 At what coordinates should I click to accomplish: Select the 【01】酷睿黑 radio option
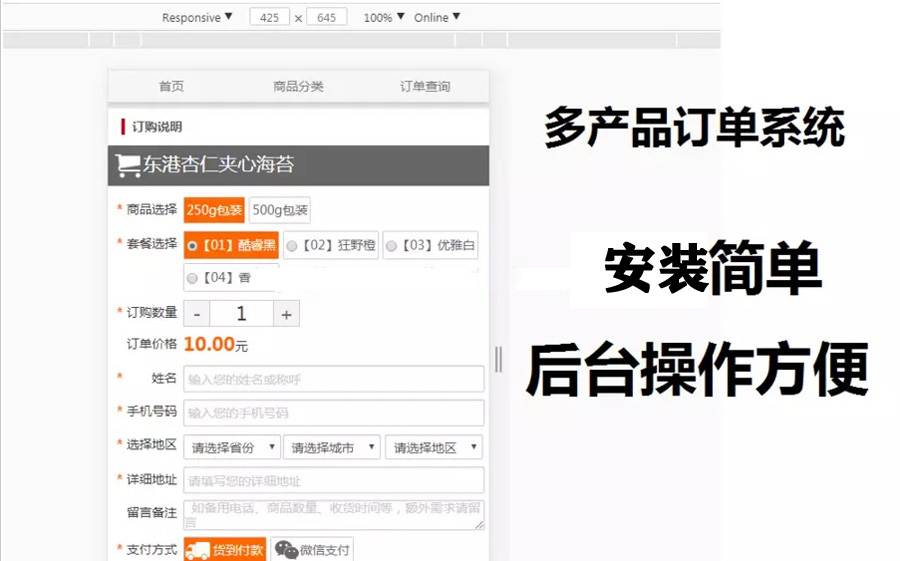tap(193, 245)
